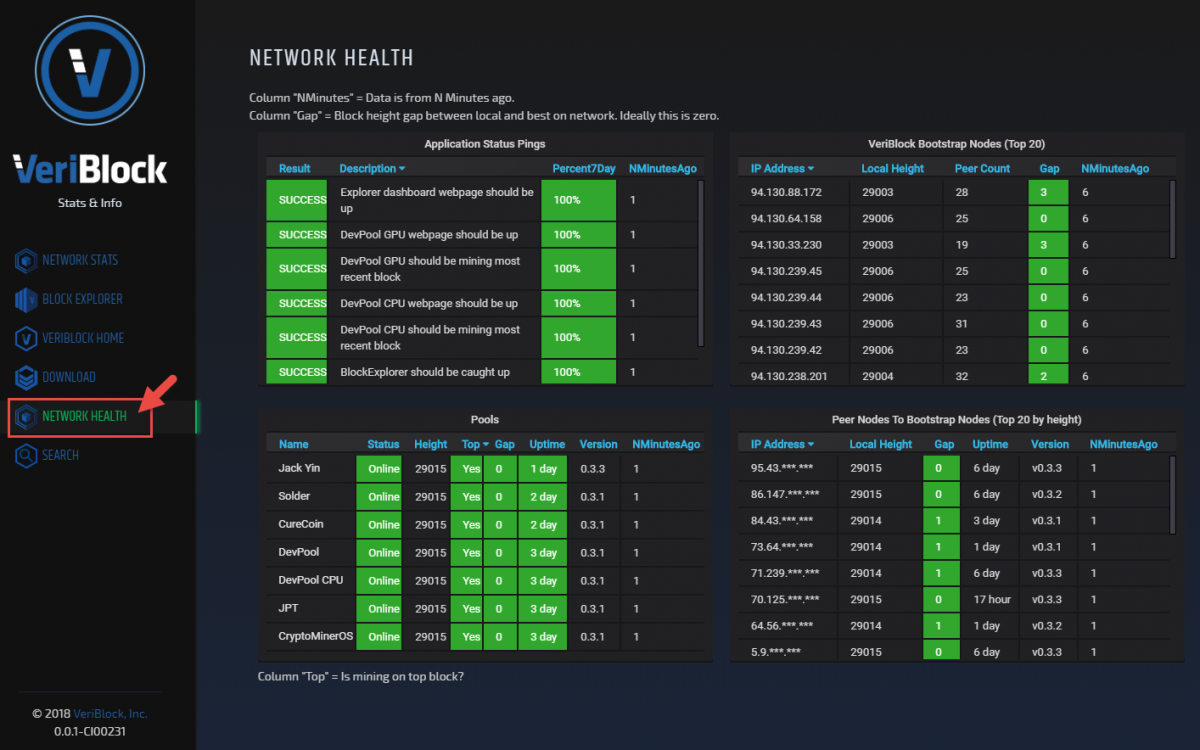Sort Pools table by Top column
Viewport: 1200px width, 750px height.
click(475, 444)
